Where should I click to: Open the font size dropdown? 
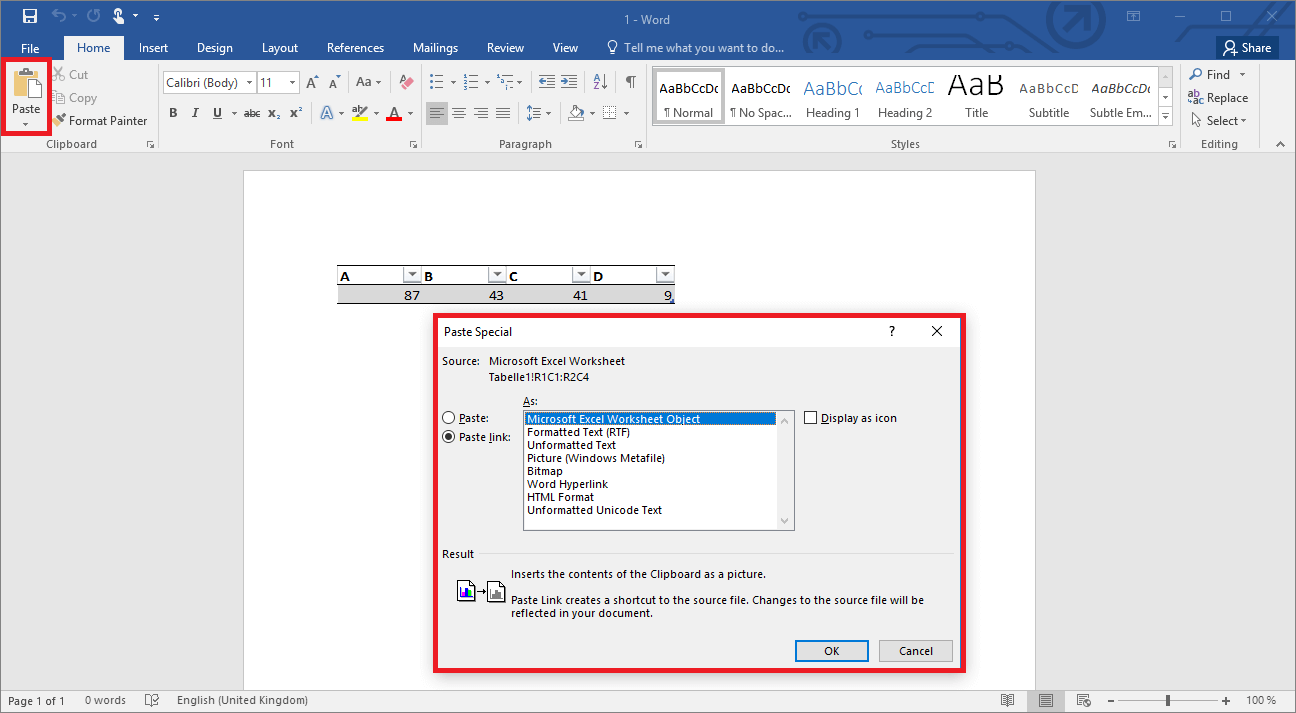tap(292, 83)
